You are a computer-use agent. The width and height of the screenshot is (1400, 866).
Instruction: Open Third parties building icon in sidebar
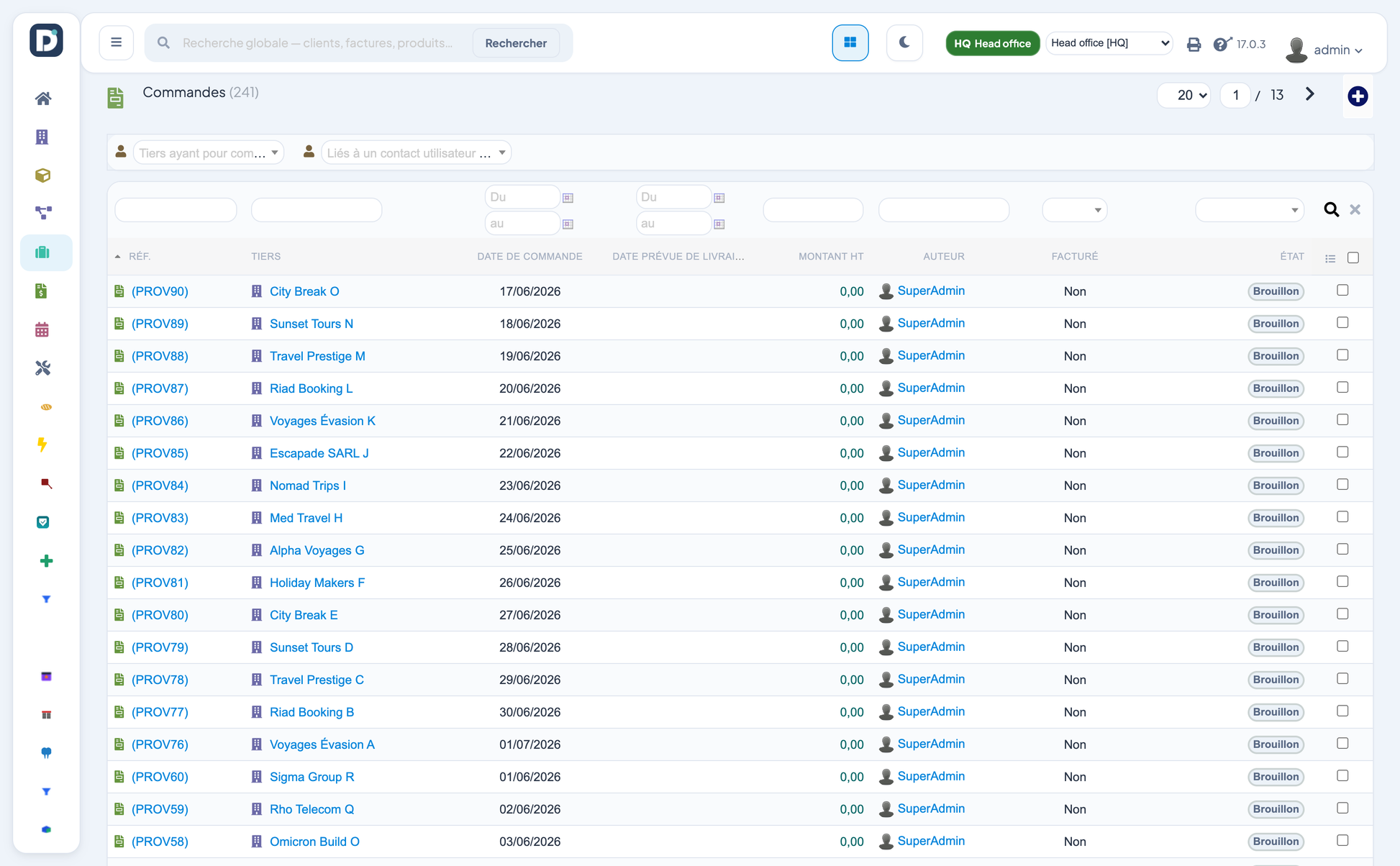point(42,137)
